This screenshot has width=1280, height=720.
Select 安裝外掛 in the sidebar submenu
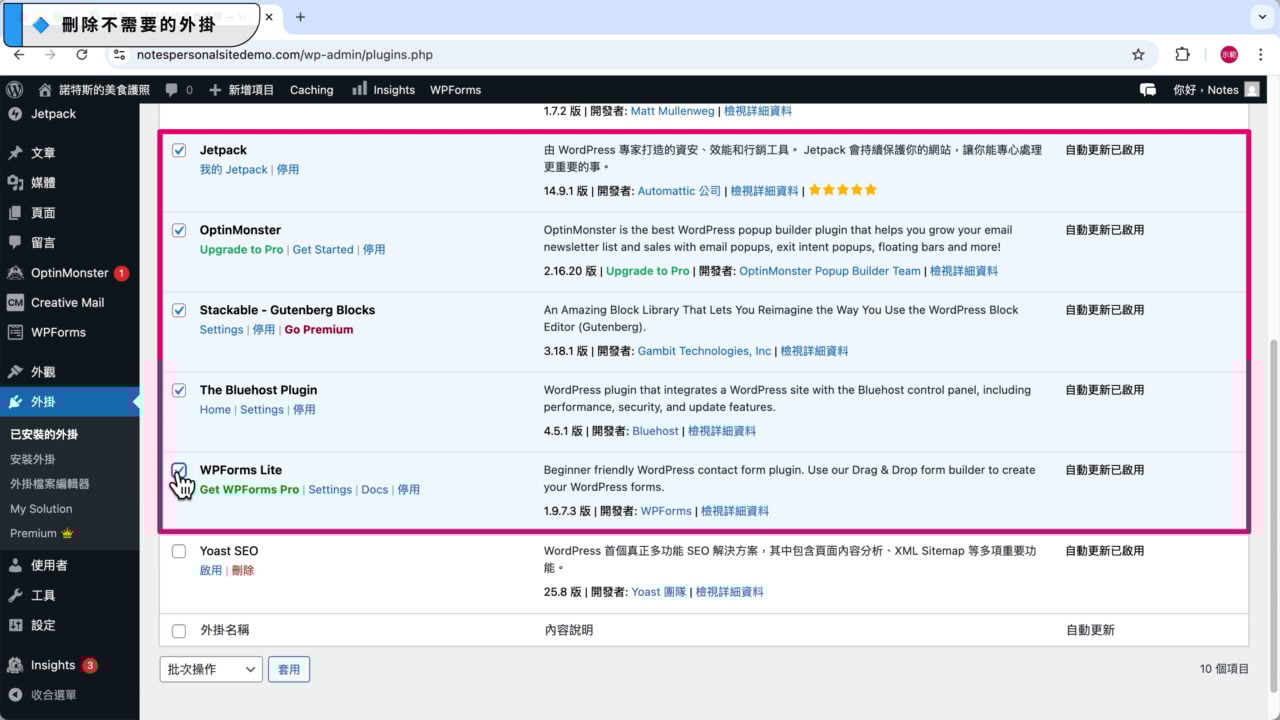tap(33, 459)
